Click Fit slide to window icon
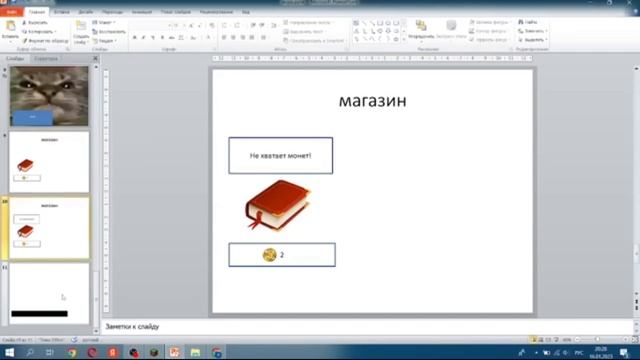The width and height of the screenshot is (640, 360). [635, 340]
